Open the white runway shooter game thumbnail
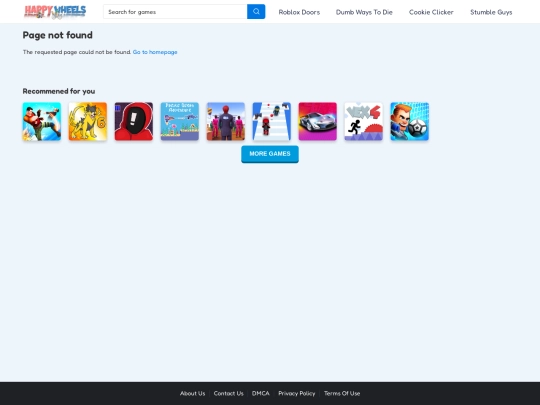Screen dimensions: 540x405 tap(272, 121)
